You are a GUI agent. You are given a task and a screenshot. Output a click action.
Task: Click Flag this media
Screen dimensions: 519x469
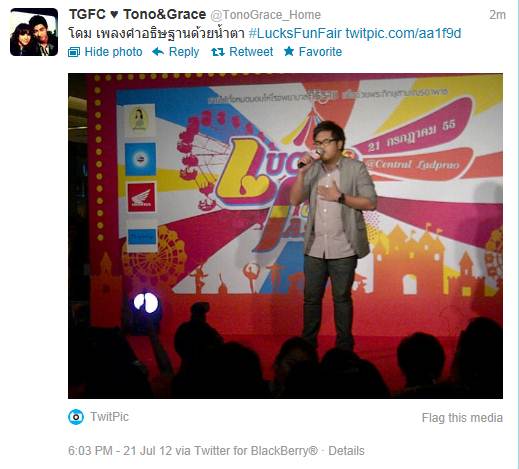[x=462, y=418]
